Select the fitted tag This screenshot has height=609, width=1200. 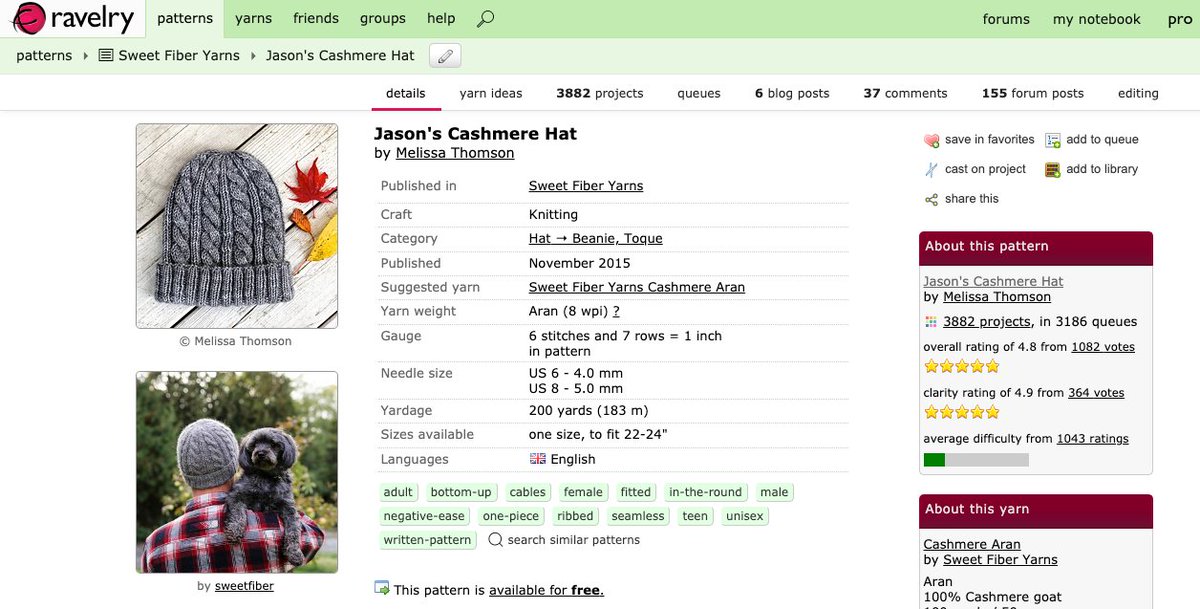[x=636, y=492]
